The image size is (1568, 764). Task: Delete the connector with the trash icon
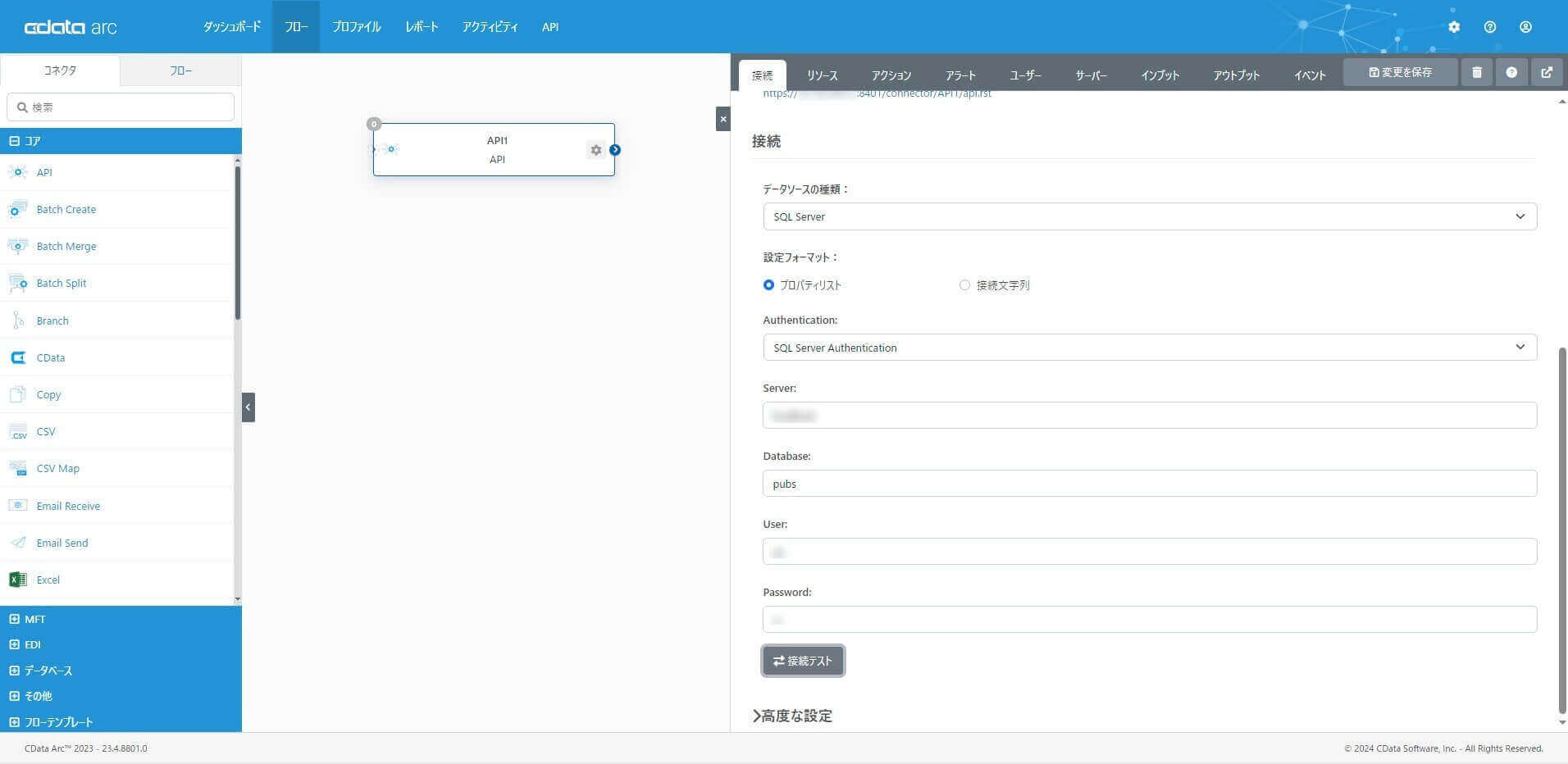(x=1477, y=72)
